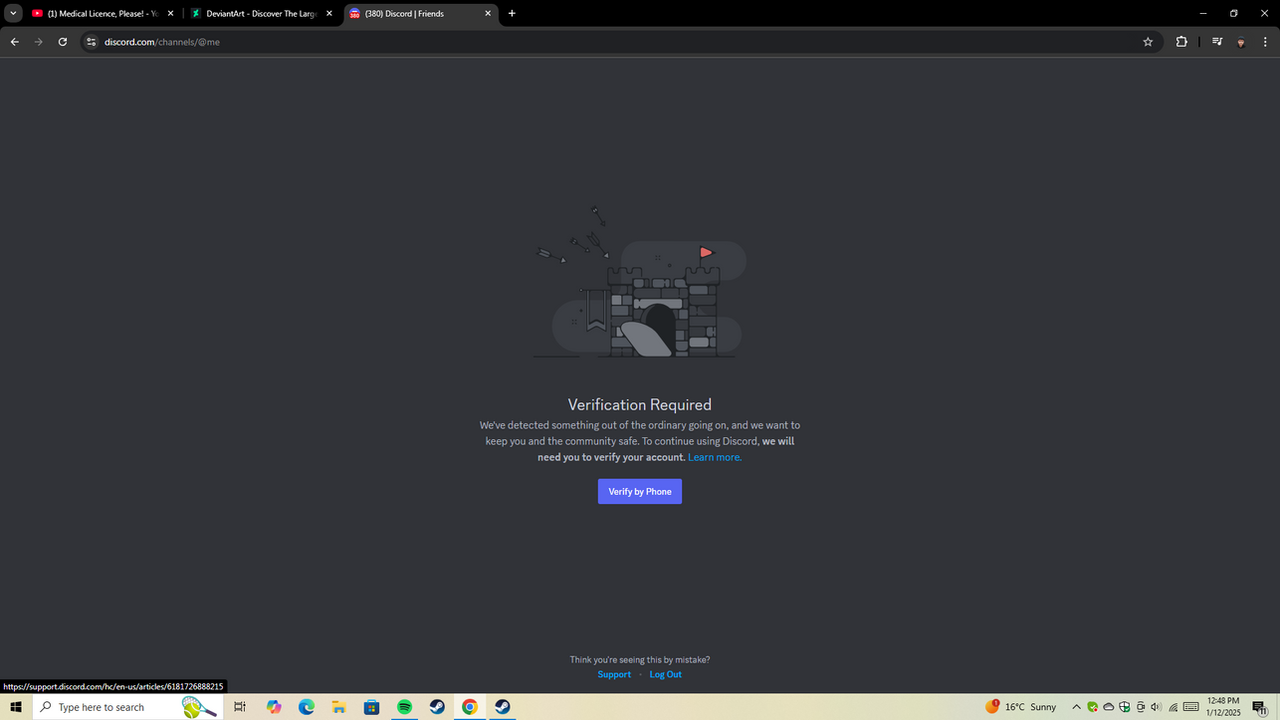Open File Explorer from the taskbar

coord(339,707)
